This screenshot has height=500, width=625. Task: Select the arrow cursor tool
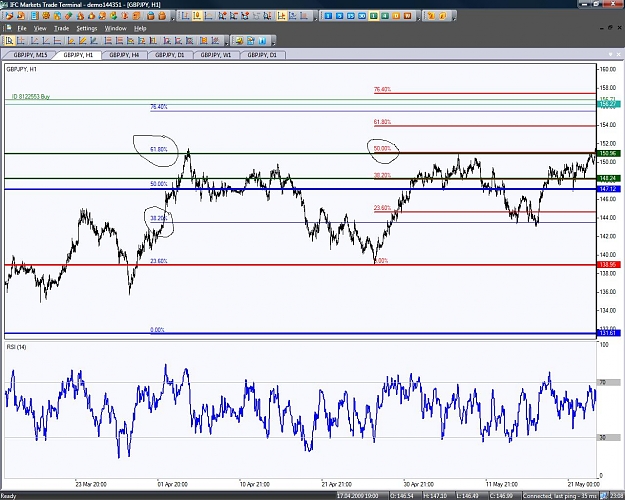click(9, 40)
